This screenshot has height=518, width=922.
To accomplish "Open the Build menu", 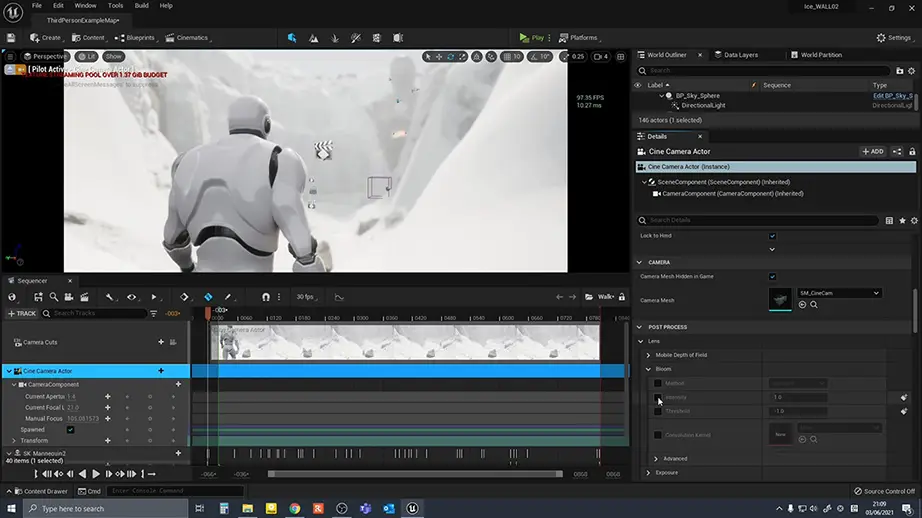I will tap(141, 5).
